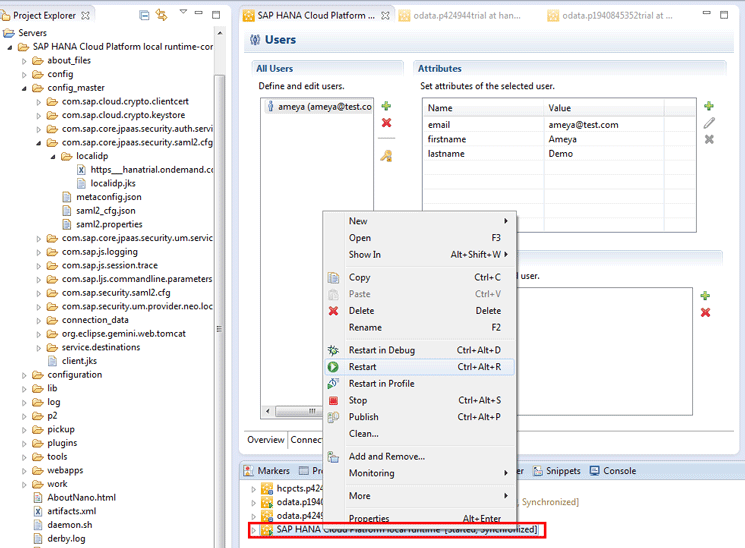Click the red X to remove user ameya

coord(386,123)
